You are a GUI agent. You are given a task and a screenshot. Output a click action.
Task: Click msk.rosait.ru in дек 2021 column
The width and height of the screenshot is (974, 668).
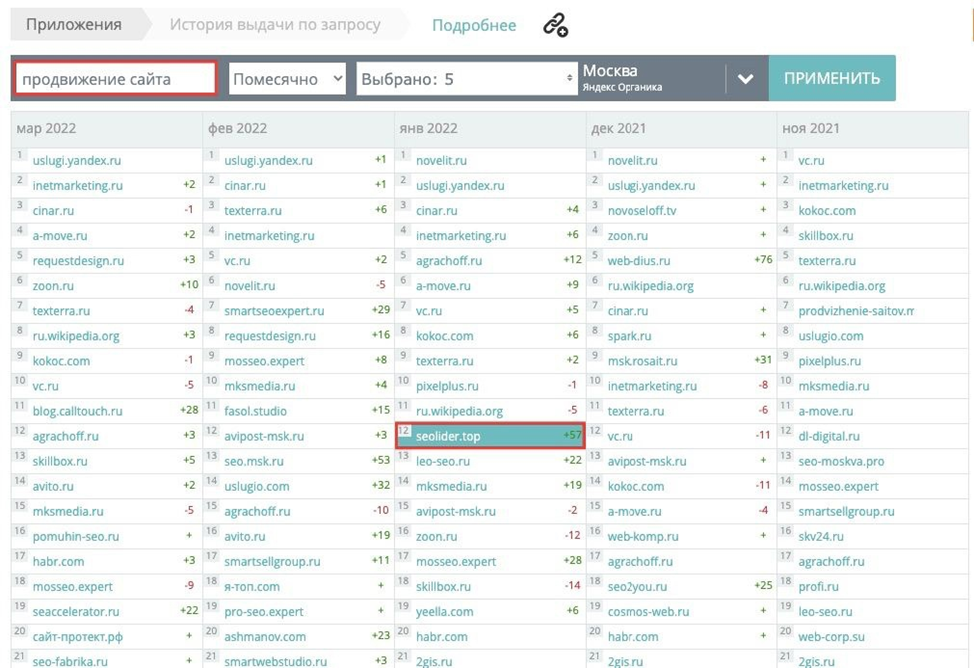[642, 360]
